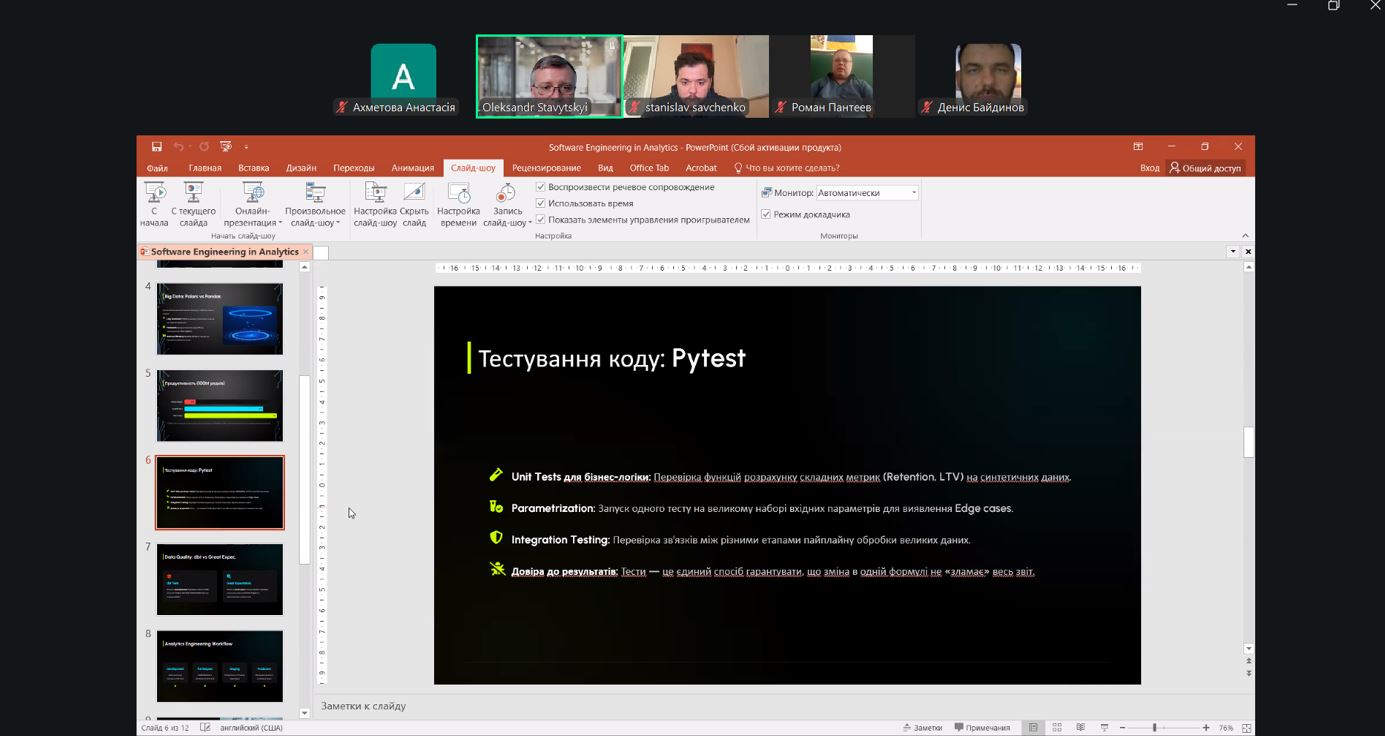Image resolution: width=1385 pixels, height=736 pixels.
Task: Click the zoom in plus icon
Action: tap(1206, 728)
